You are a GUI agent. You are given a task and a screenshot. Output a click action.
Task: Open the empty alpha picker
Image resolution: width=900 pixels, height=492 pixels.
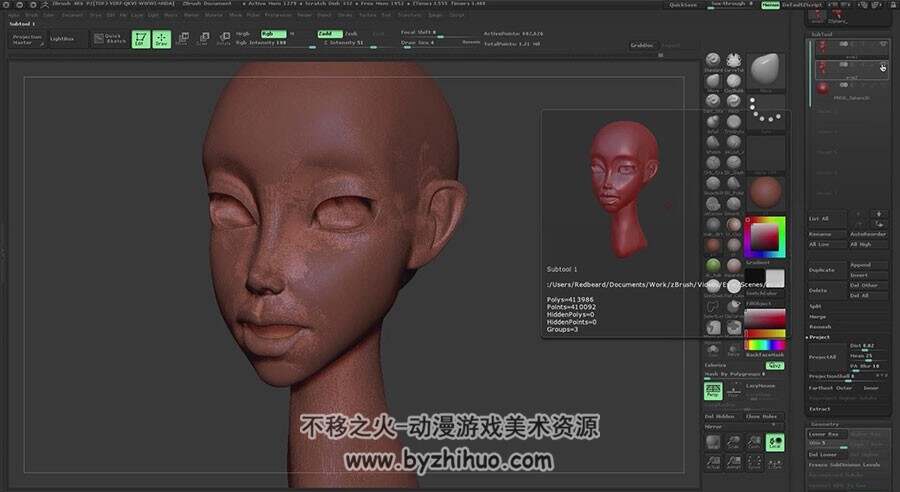point(766,154)
